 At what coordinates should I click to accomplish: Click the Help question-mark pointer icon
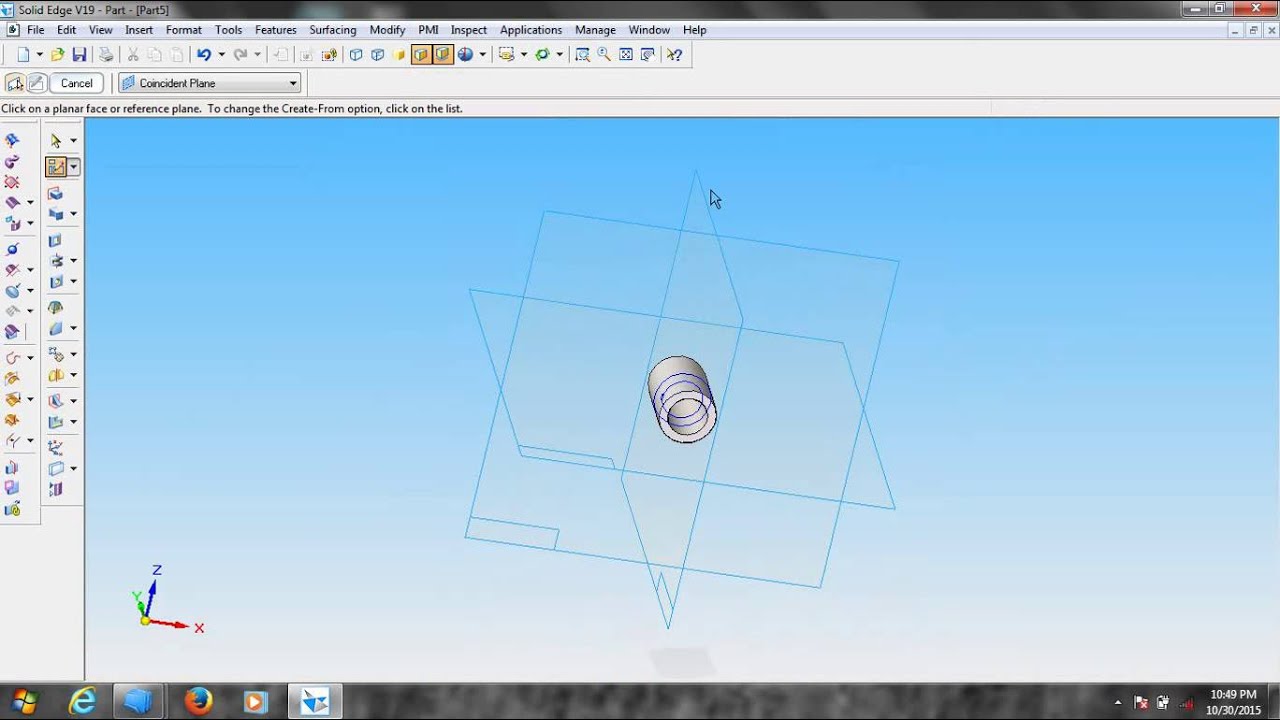[x=675, y=55]
